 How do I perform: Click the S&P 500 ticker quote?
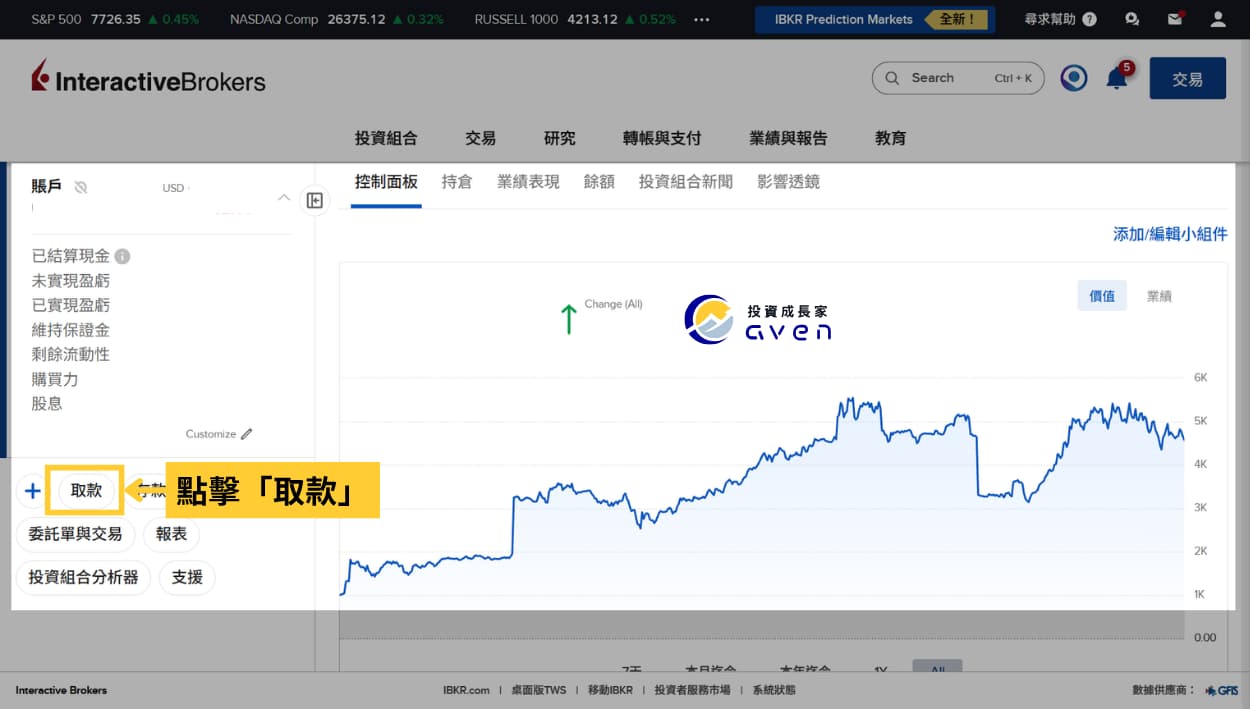(115, 19)
